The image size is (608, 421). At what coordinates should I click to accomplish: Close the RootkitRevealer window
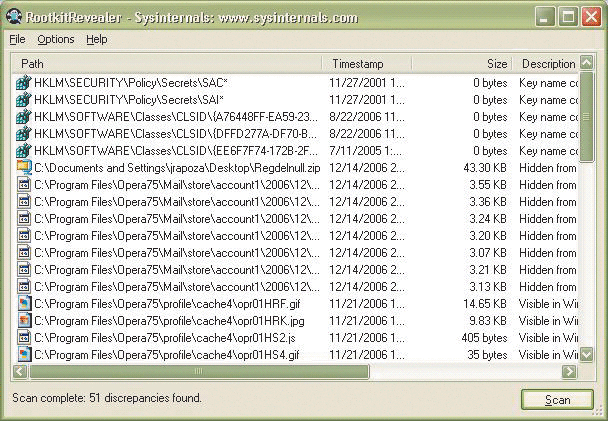click(x=592, y=17)
